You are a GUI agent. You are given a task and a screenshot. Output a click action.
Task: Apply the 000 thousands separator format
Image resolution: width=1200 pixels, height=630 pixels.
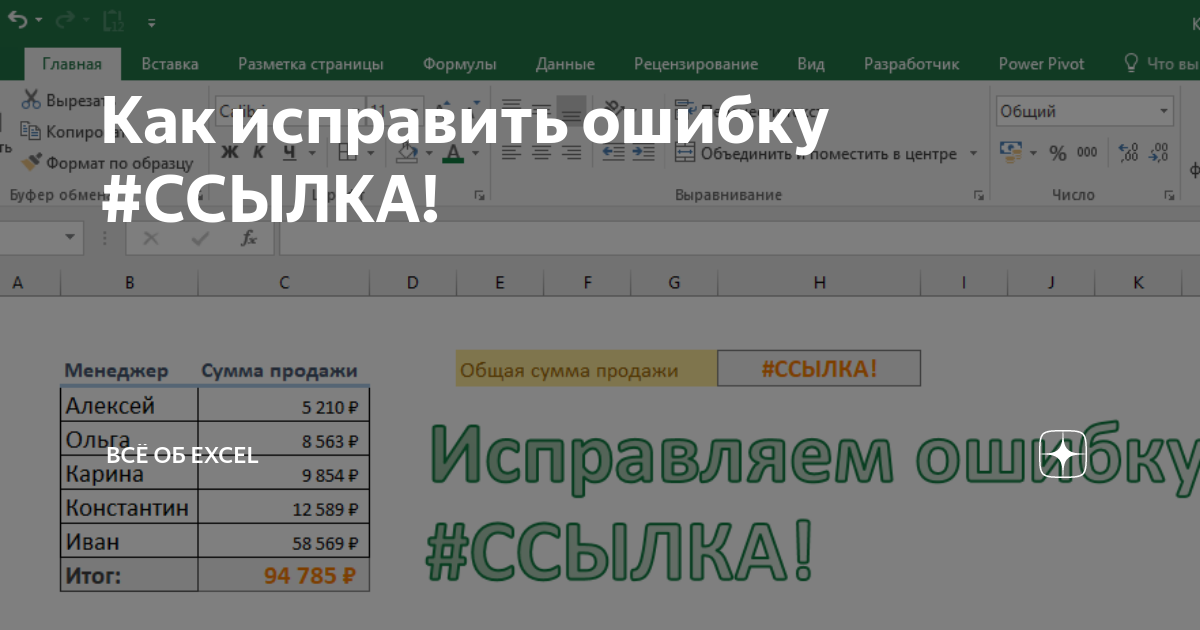point(1087,153)
